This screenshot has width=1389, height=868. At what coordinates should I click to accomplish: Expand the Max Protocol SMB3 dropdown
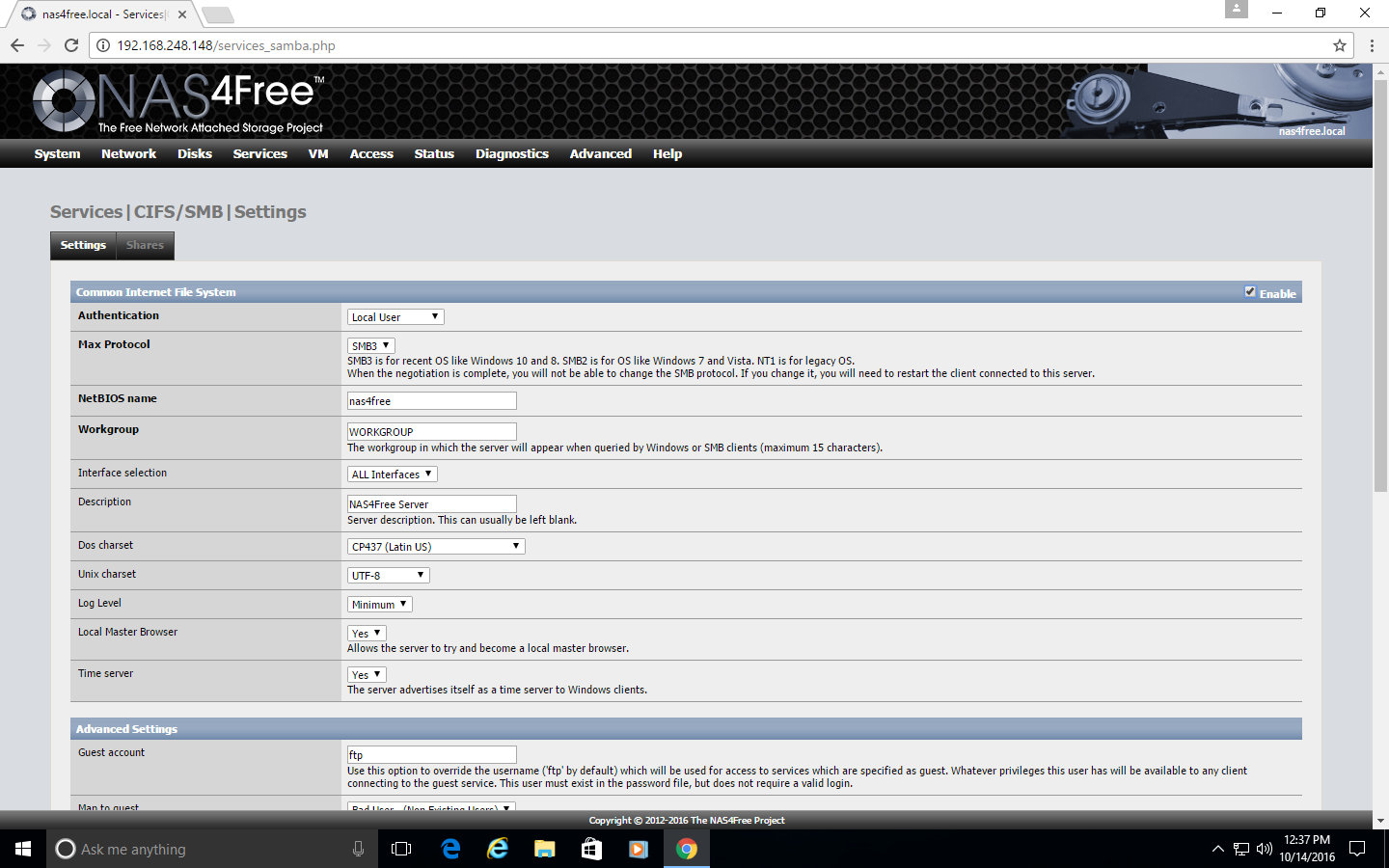[371, 346]
